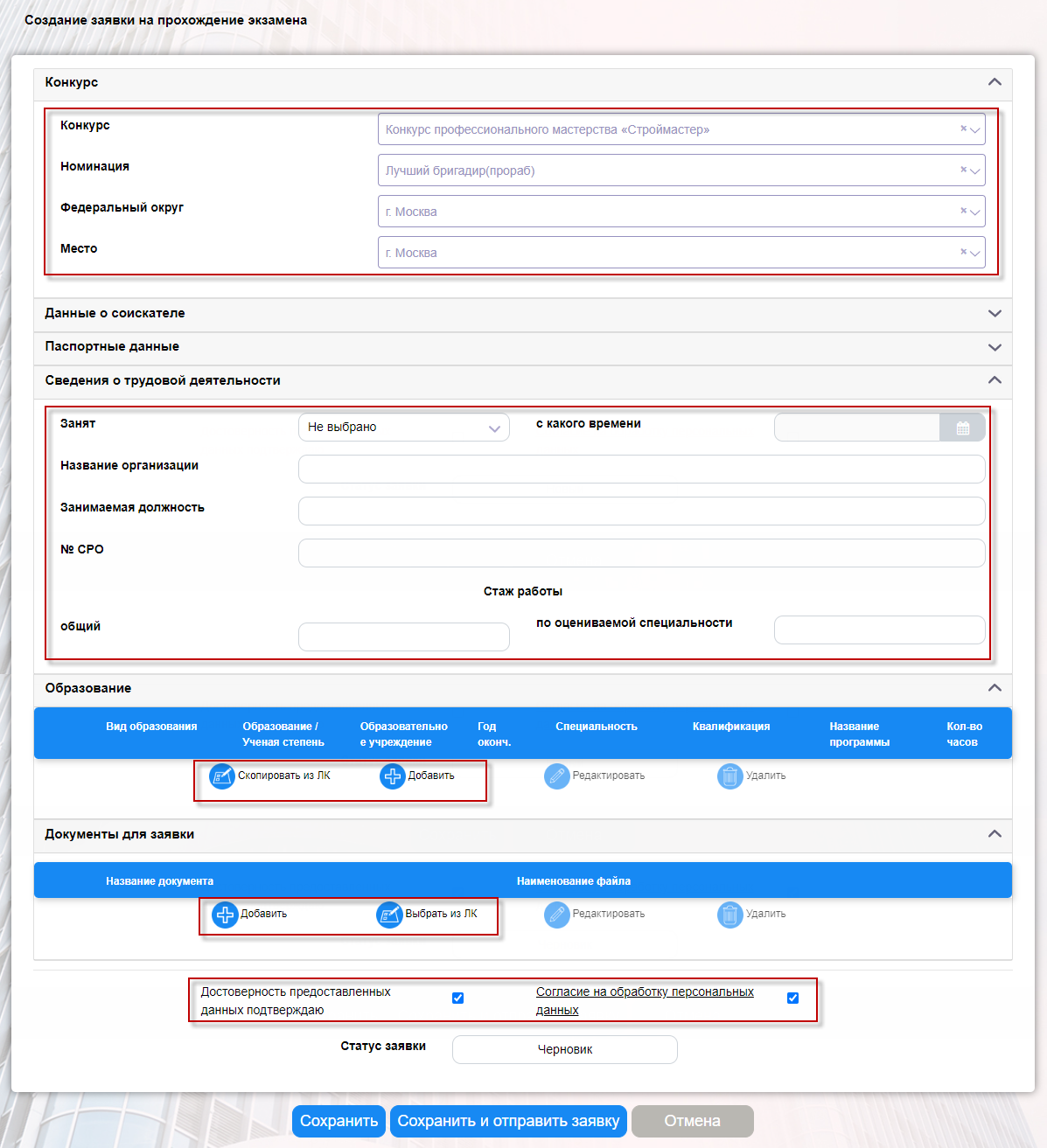The width and height of the screenshot is (1047, 1148).
Task: Open the Занят dropdown
Action: 404,428
